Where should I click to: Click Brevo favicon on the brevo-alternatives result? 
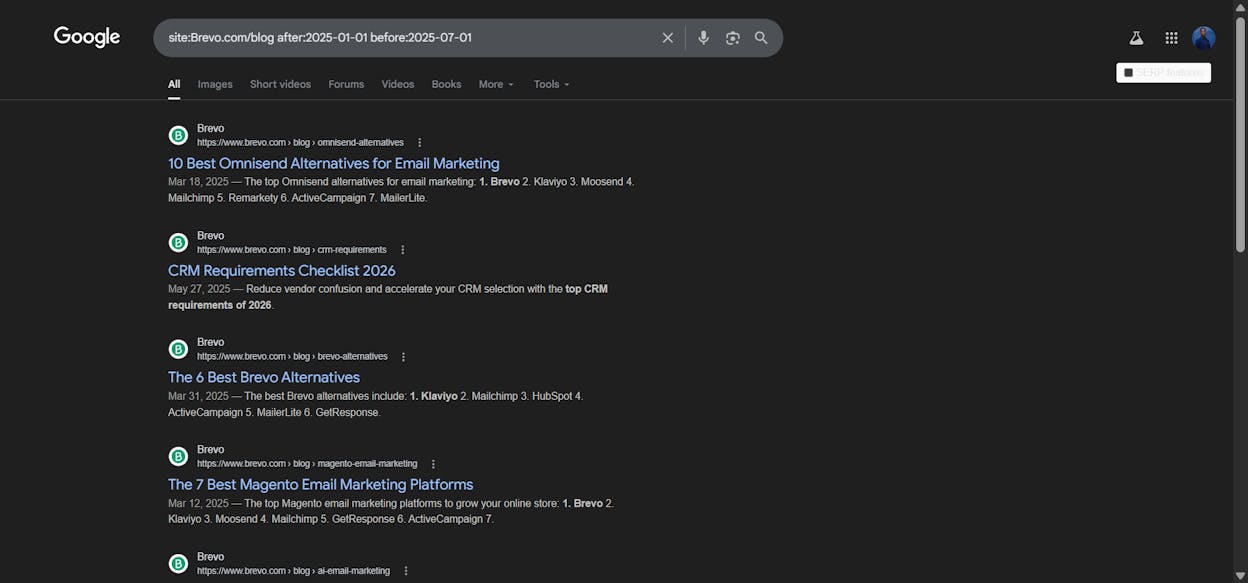coord(178,349)
